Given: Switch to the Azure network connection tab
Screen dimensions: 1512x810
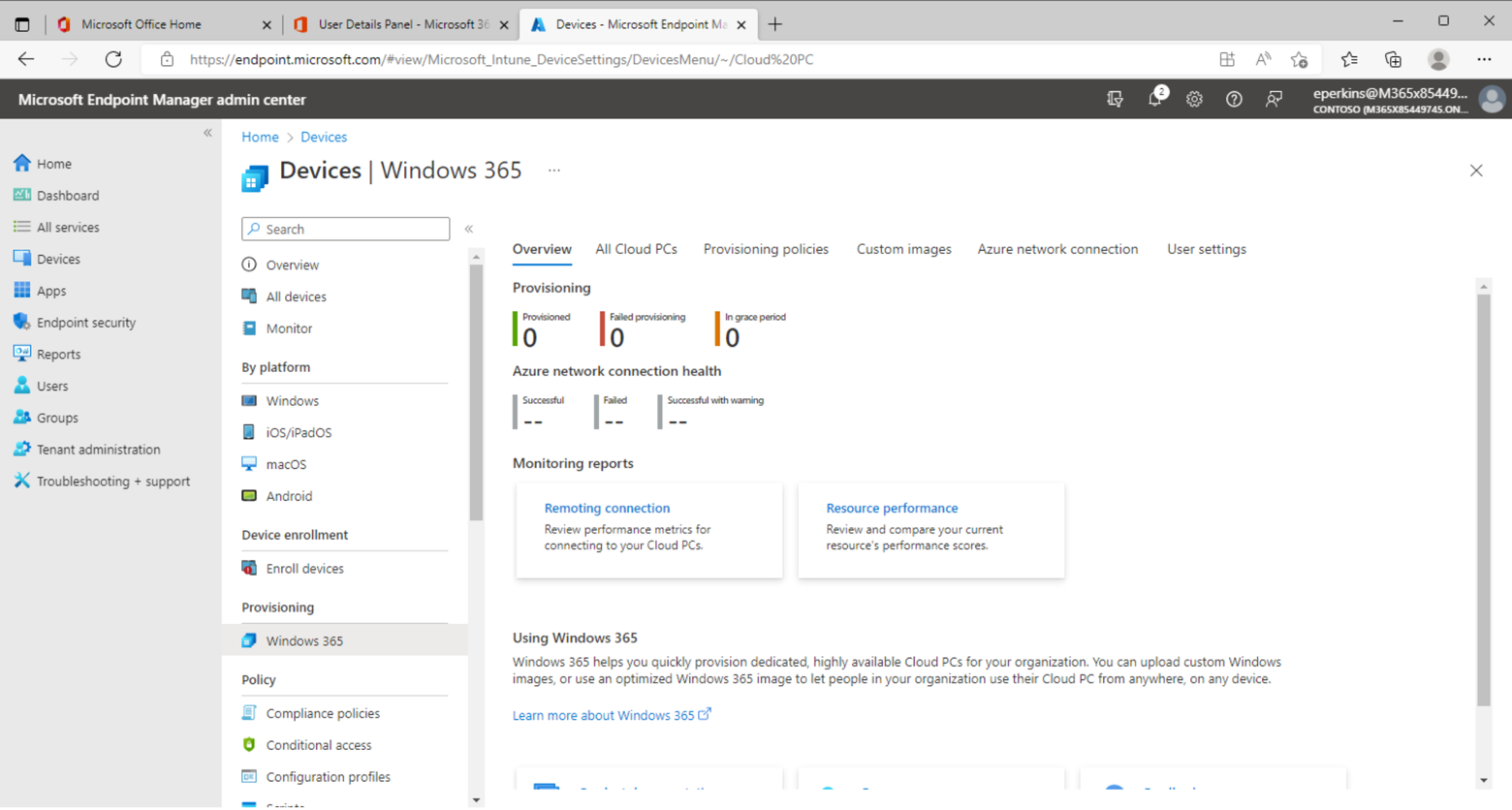Looking at the screenshot, I should point(1057,249).
